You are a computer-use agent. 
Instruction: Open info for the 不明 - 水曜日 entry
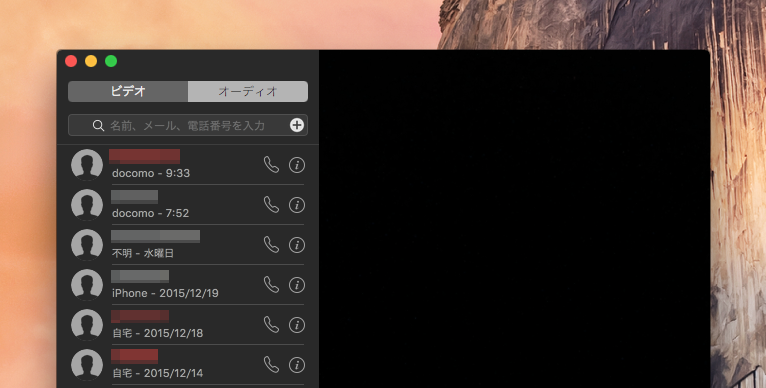tap(297, 245)
